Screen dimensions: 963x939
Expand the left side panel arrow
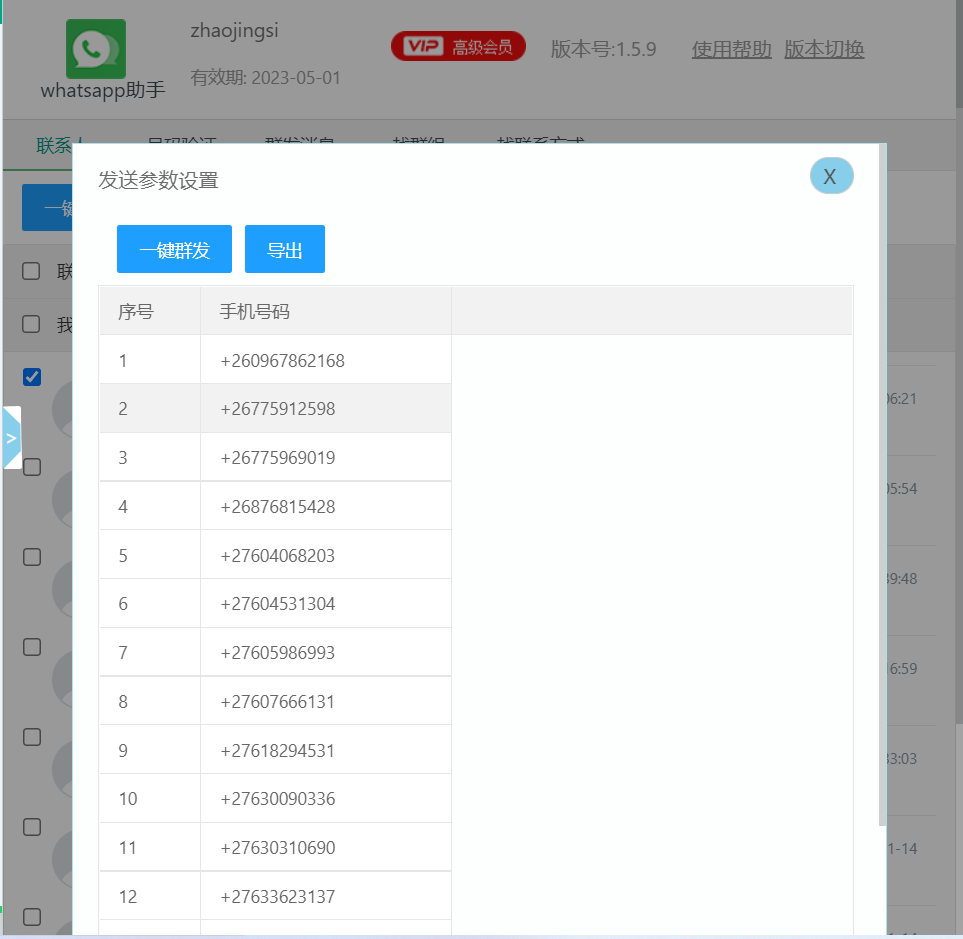tap(11, 438)
